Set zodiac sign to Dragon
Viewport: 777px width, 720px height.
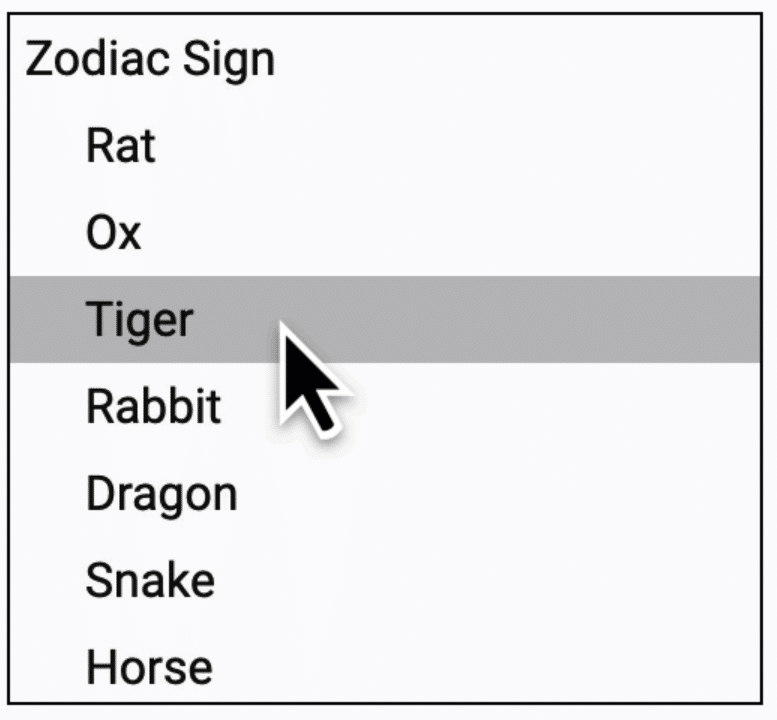161,494
